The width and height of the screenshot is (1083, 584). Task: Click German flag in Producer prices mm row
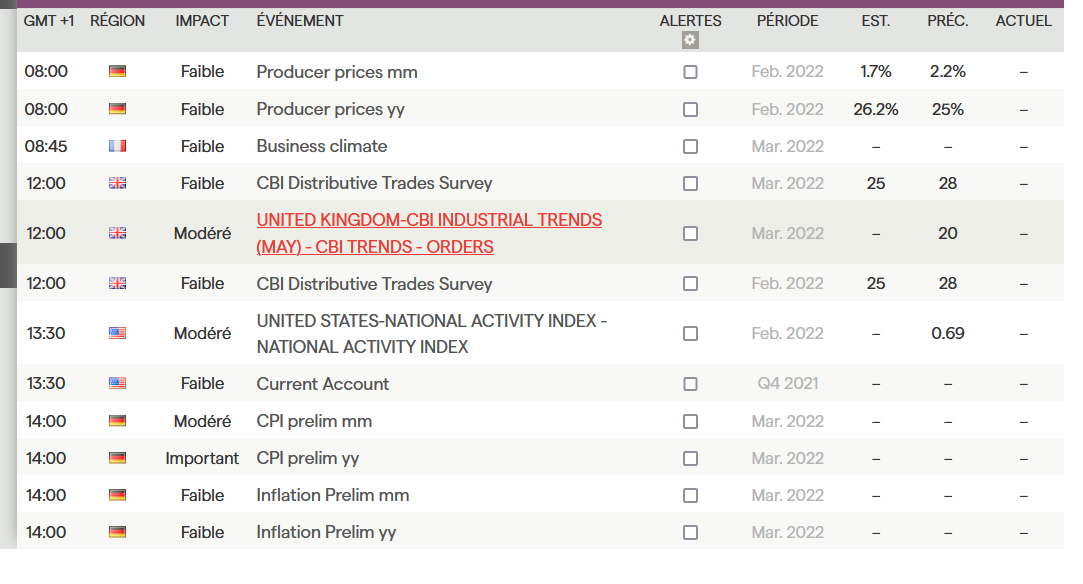point(117,72)
